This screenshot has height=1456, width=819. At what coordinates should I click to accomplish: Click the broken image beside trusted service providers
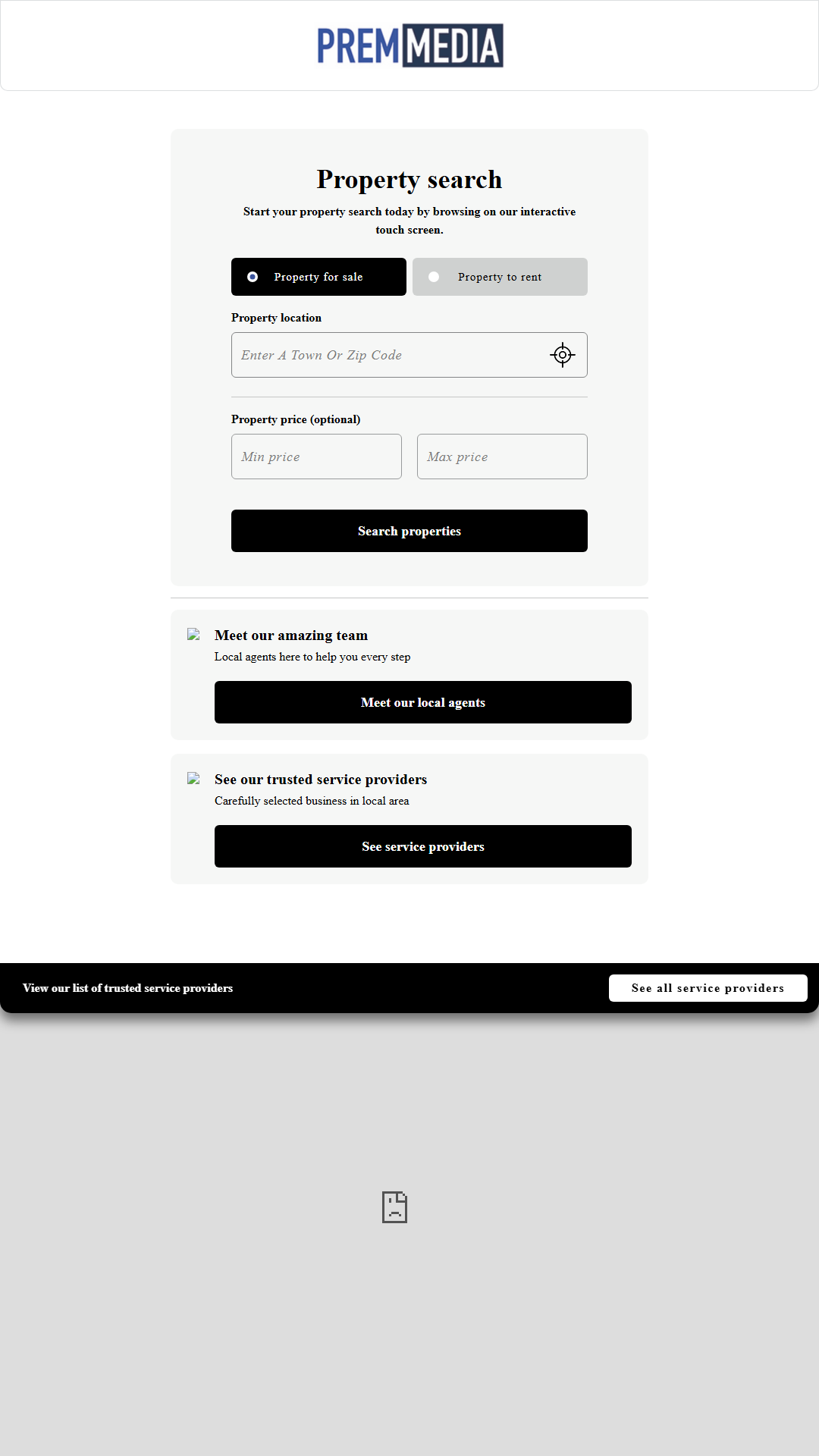(x=194, y=778)
